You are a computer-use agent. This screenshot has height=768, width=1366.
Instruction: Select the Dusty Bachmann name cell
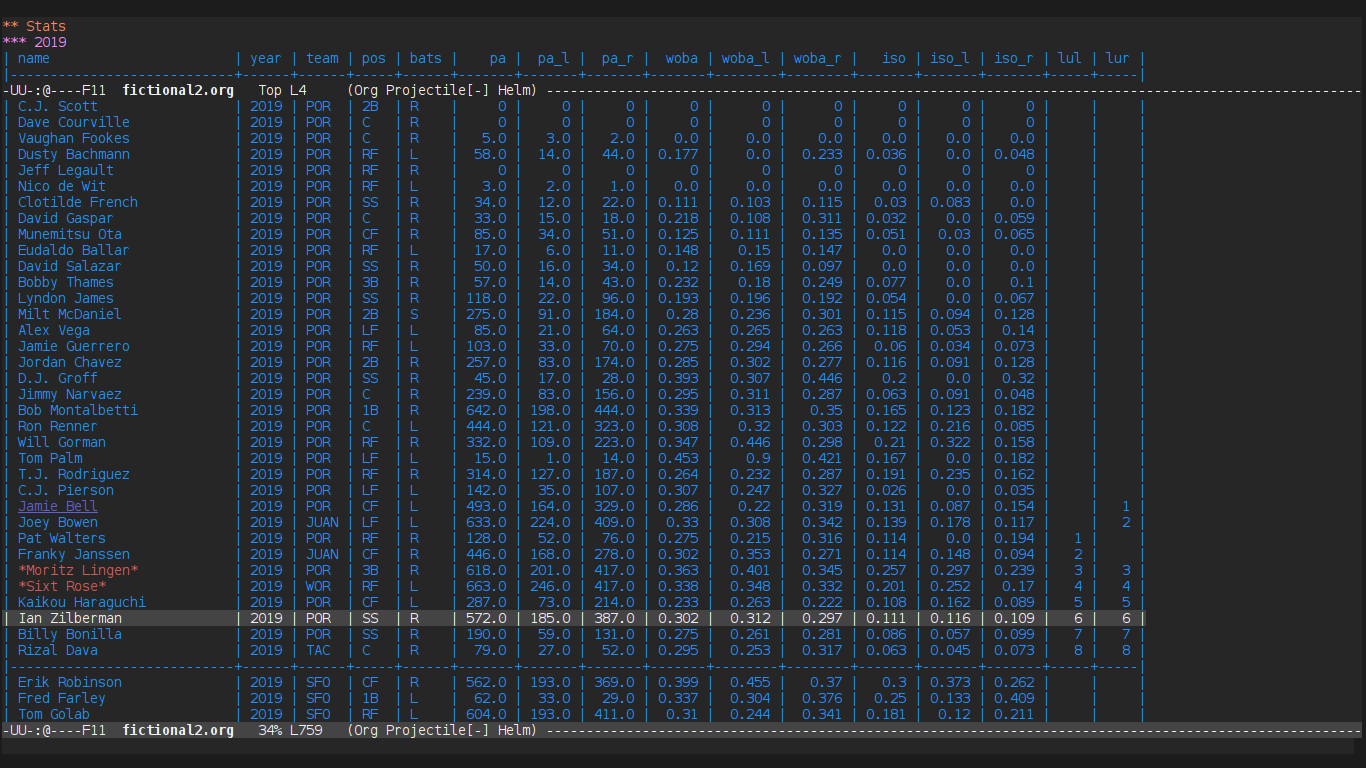tap(74, 154)
